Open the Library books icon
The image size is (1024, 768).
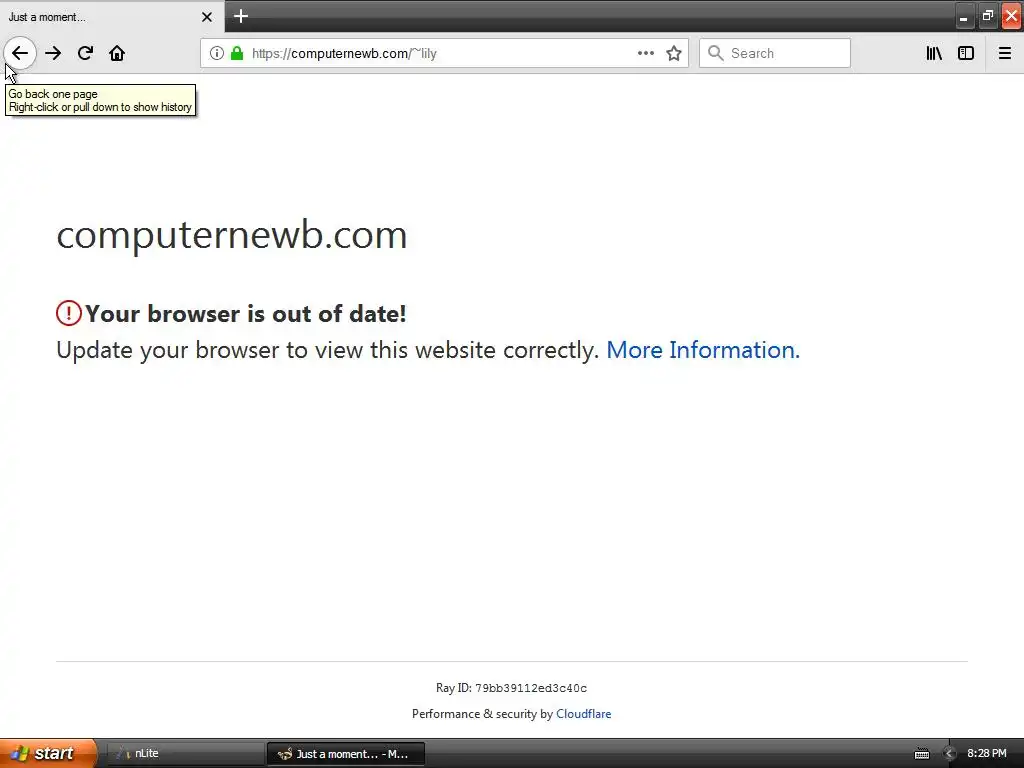click(x=934, y=54)
